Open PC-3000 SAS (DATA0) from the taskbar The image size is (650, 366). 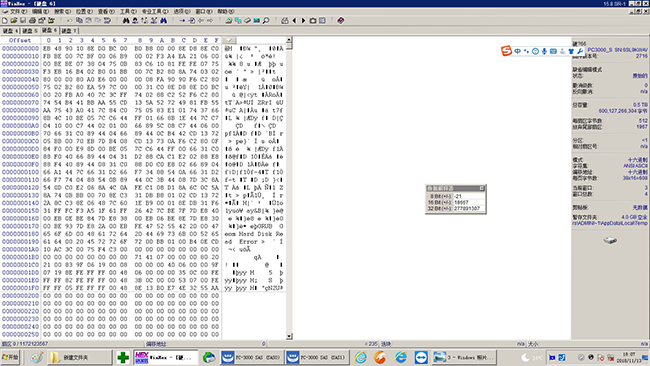252,357
